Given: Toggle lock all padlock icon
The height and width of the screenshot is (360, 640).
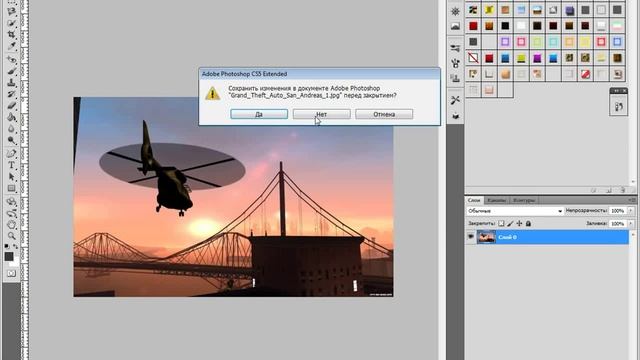Looking at the screenshot, I should tap(528, 224).
